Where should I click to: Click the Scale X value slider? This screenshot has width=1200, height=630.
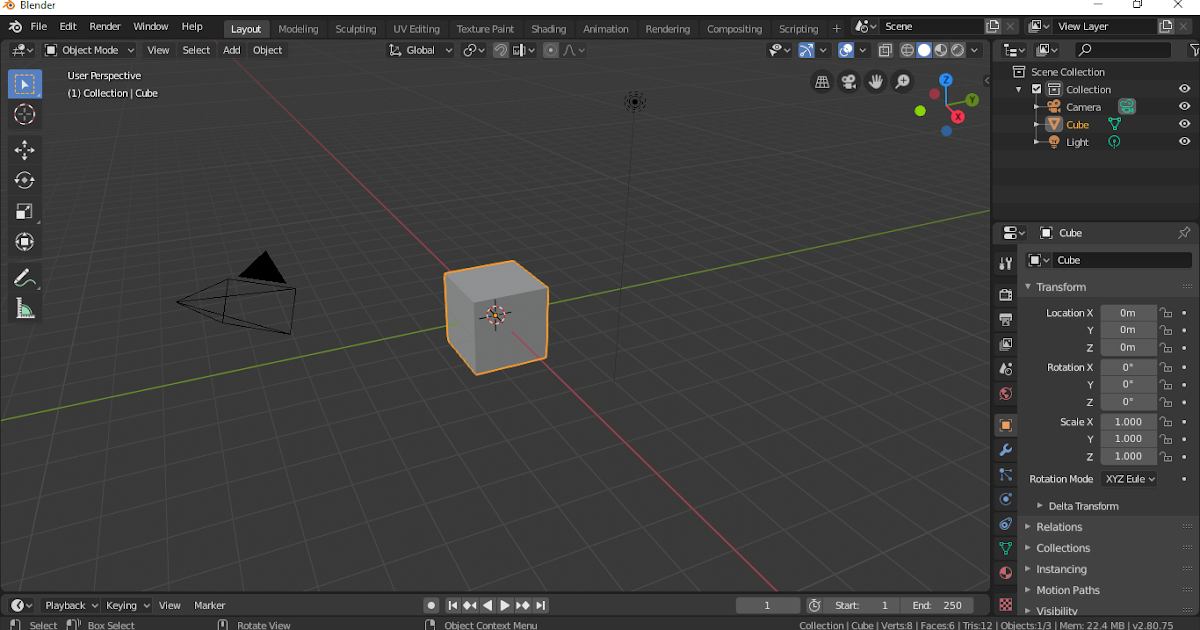[1128, 421]
